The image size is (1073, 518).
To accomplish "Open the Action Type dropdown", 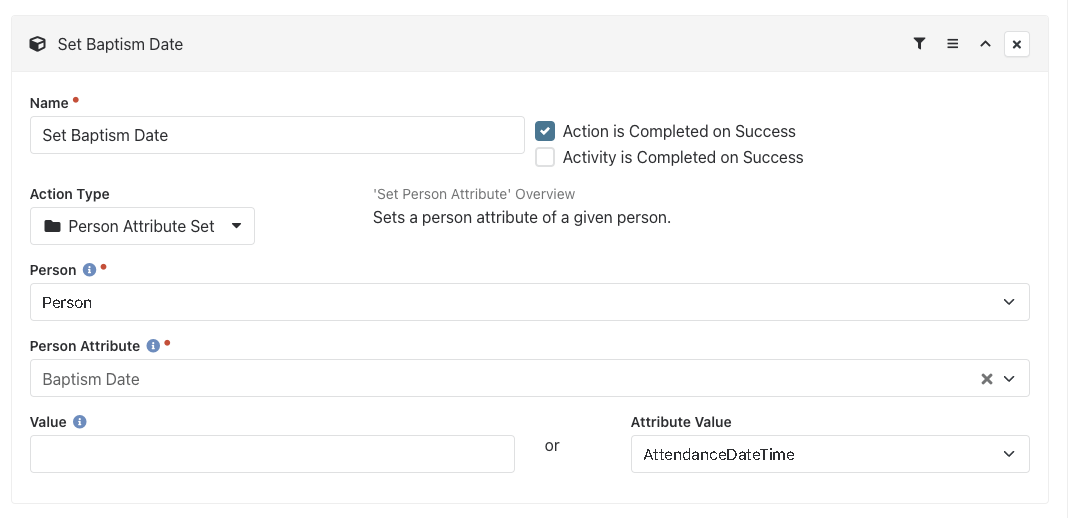I will click(142, 226).
